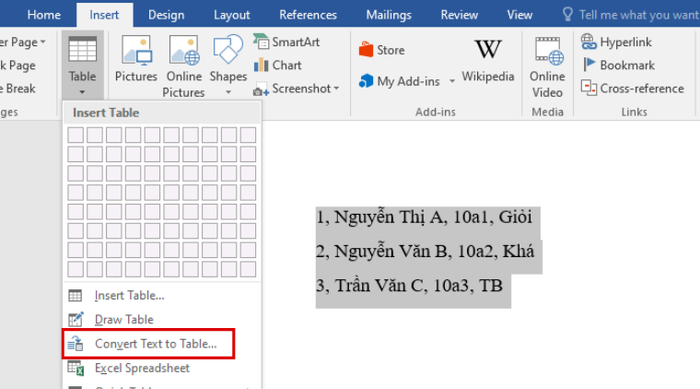Insert an Online Video
This screenshot has height=389, width=700.
point(547,67)
